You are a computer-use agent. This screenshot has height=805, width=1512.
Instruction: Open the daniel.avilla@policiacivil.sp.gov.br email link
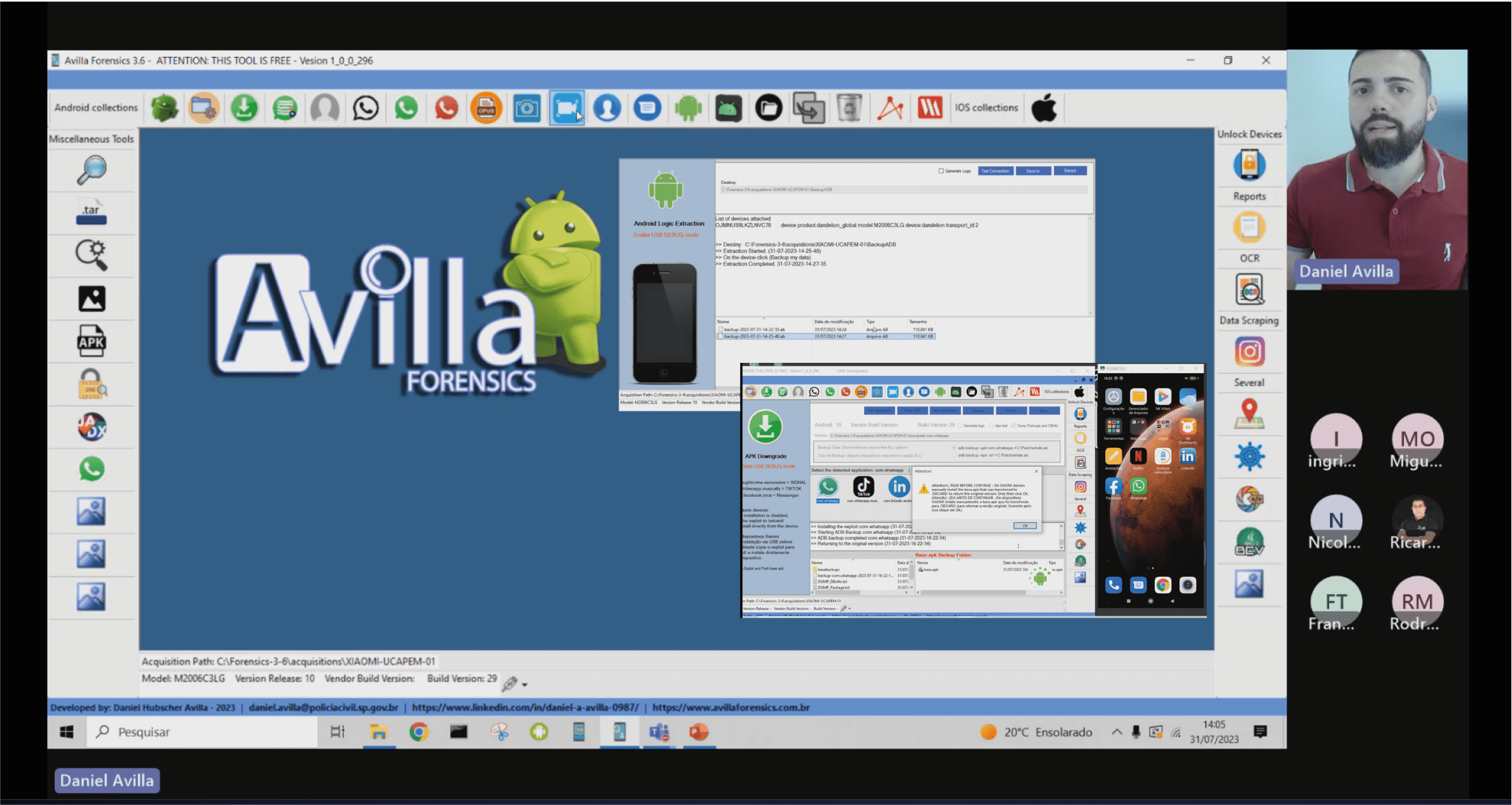tap(323, 707)
